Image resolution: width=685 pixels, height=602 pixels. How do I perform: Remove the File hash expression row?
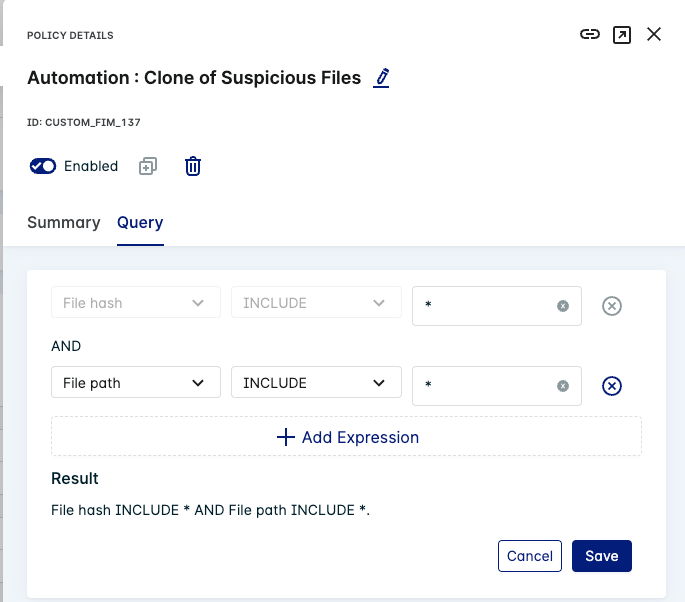(612, 306)
